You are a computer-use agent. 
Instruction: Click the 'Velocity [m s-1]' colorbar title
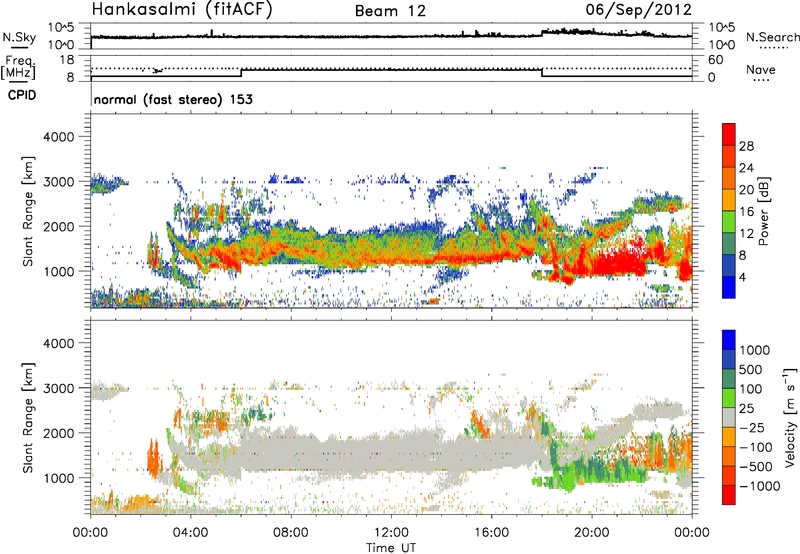tap(790, 417)
